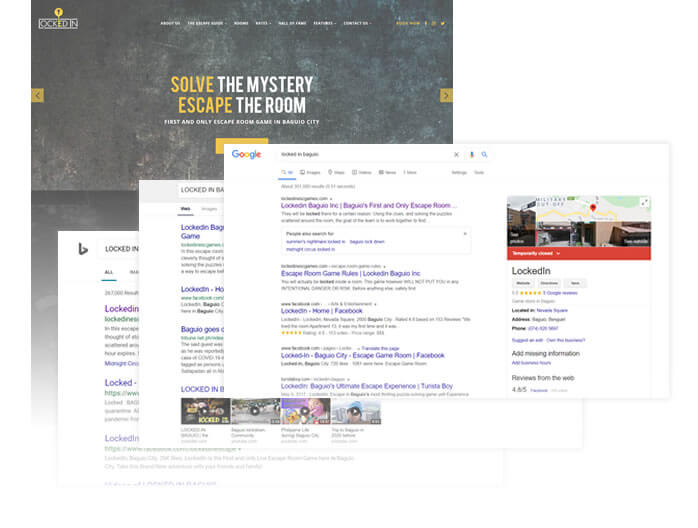The height and width of the screenshot is (528, 698).
Task: Click the LockedIn phone number link
Action: point(543,329)
